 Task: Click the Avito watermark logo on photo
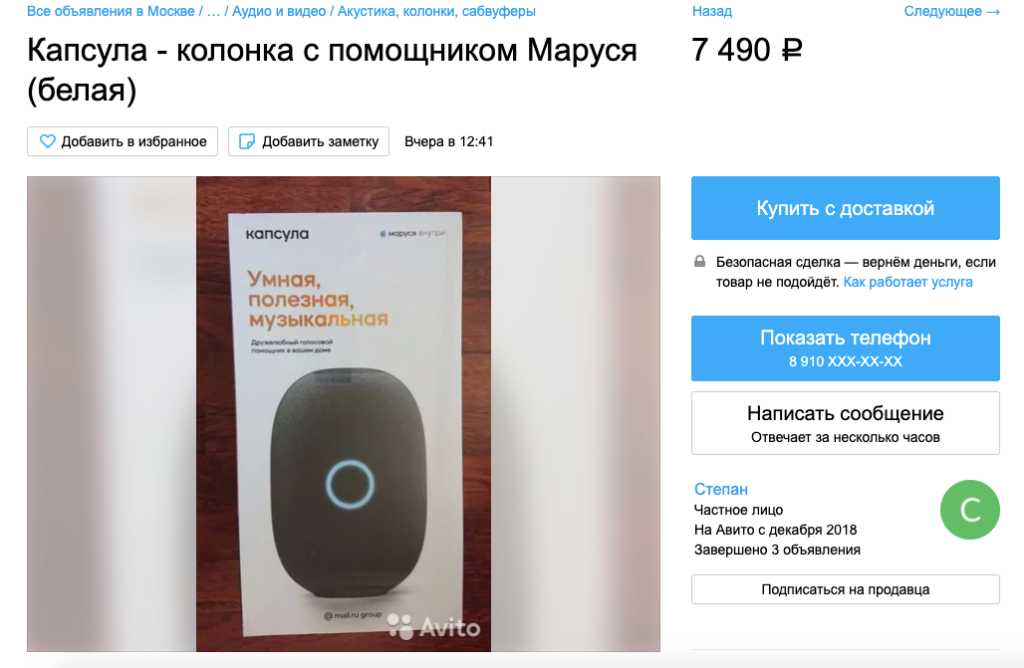tap(434, 627)
